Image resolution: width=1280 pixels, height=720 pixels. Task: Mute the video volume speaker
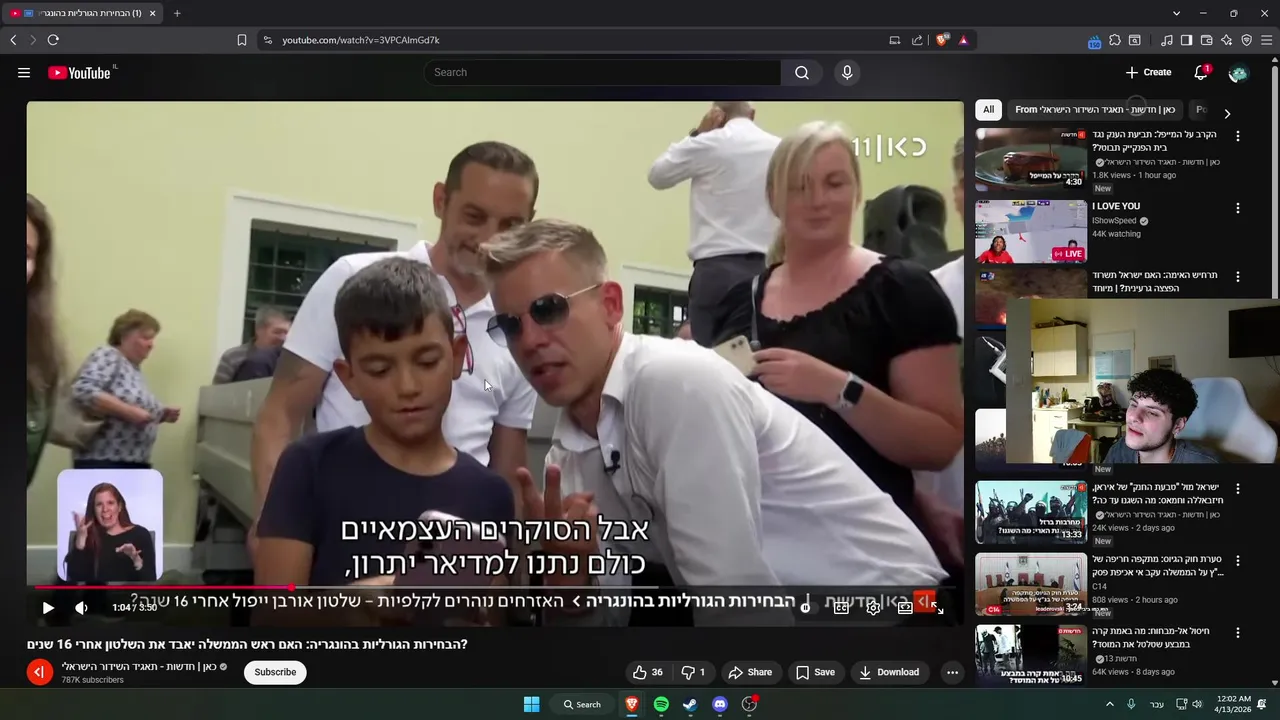[x=81, y=607]
